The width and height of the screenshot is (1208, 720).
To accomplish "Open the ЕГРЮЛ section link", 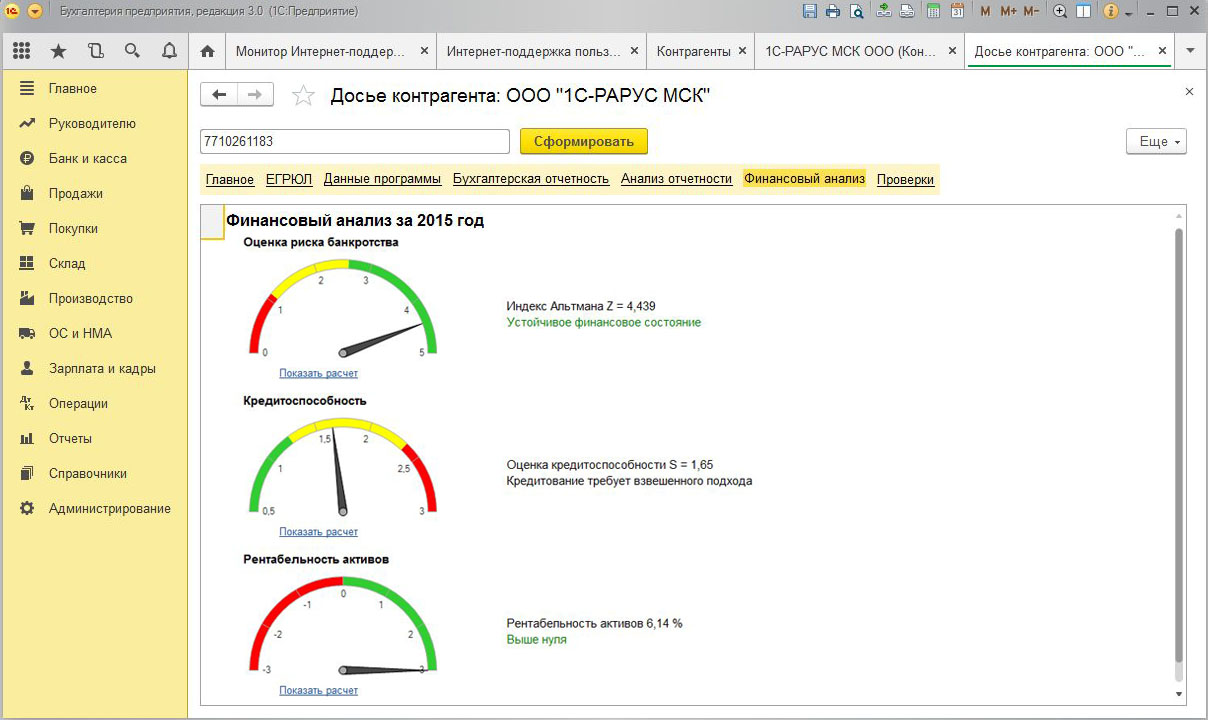I will click(x=289, y=180).
